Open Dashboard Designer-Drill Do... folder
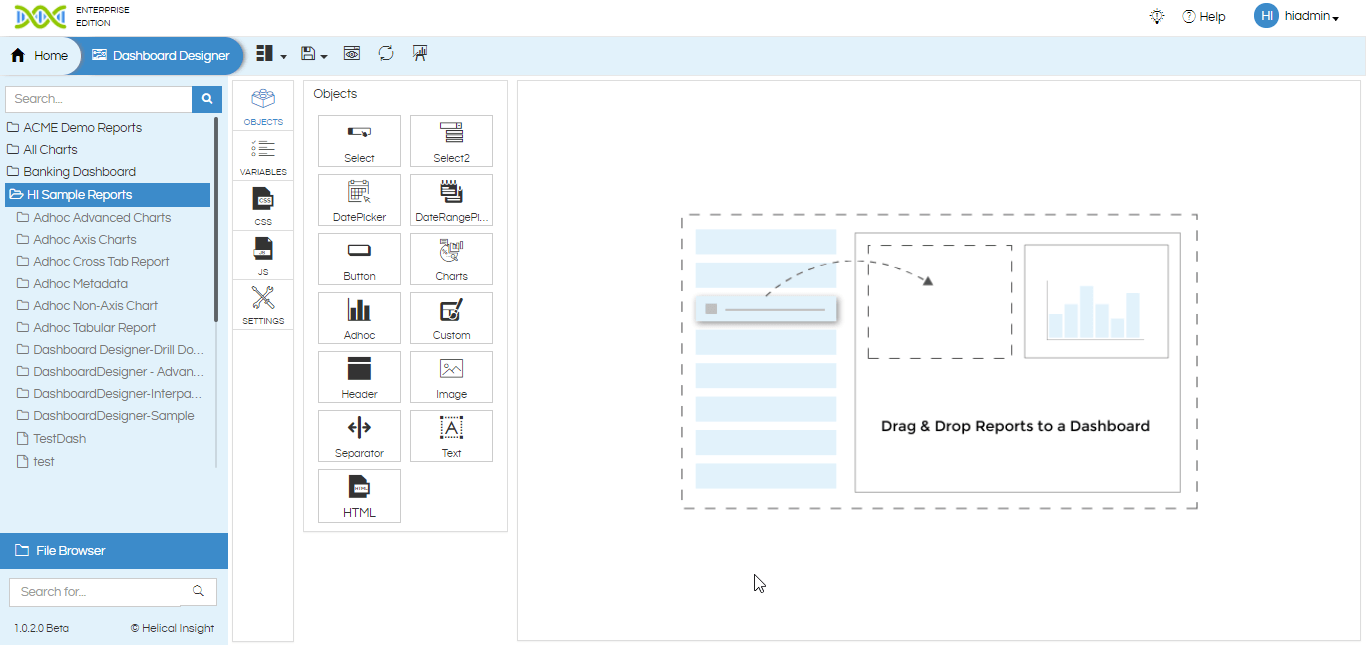 click(x=110, y=350)
